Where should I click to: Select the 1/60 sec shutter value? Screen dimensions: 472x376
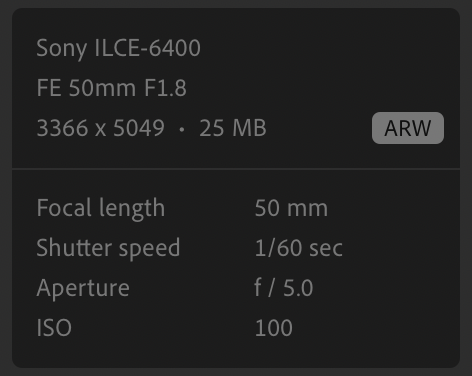pos(299,248)
